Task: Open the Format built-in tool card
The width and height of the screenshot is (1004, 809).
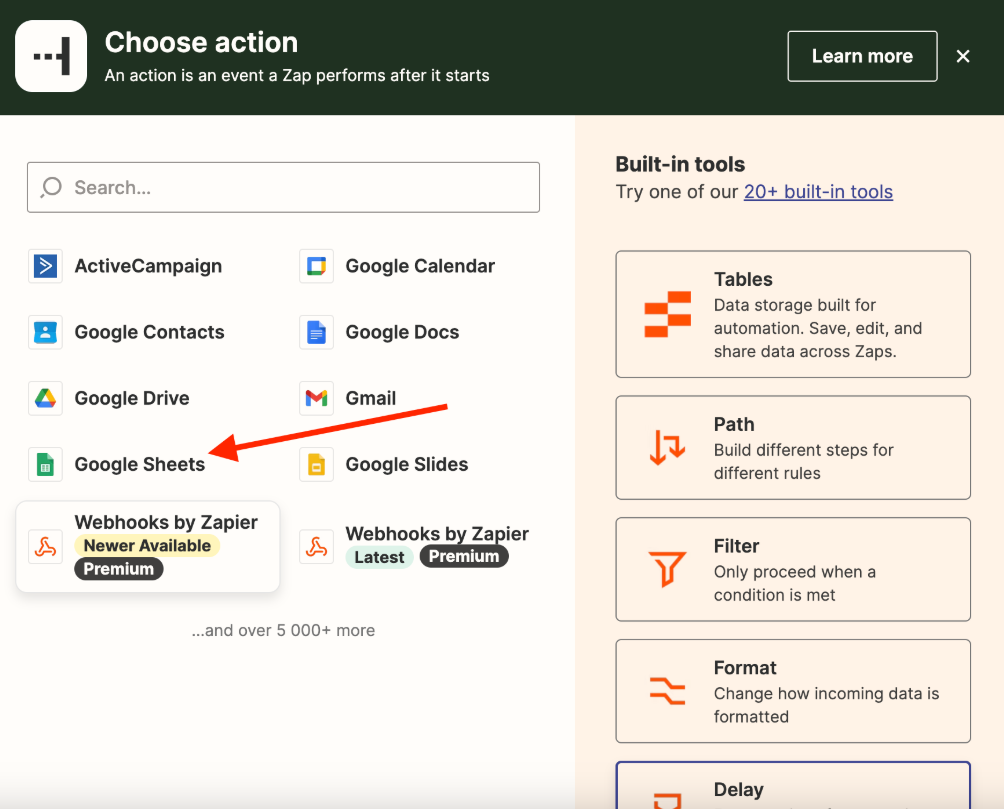Action: [792, 691]
